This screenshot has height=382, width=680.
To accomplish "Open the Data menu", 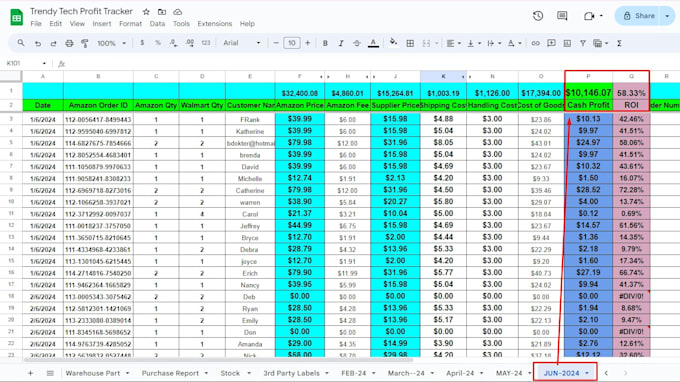I will (x=157, y=24).
